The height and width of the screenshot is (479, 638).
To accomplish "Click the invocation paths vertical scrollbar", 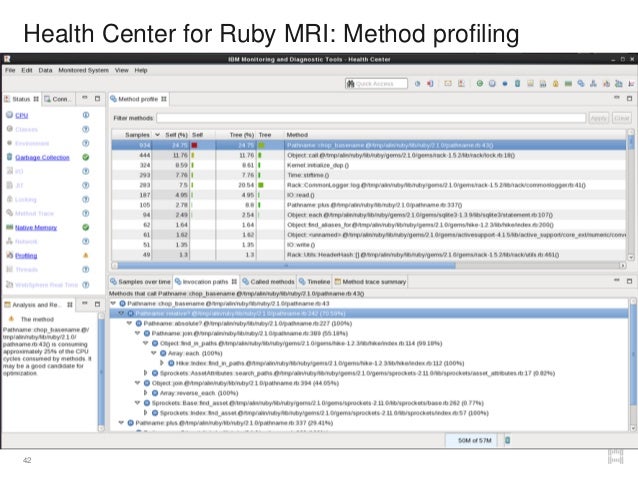I will 633,354.
